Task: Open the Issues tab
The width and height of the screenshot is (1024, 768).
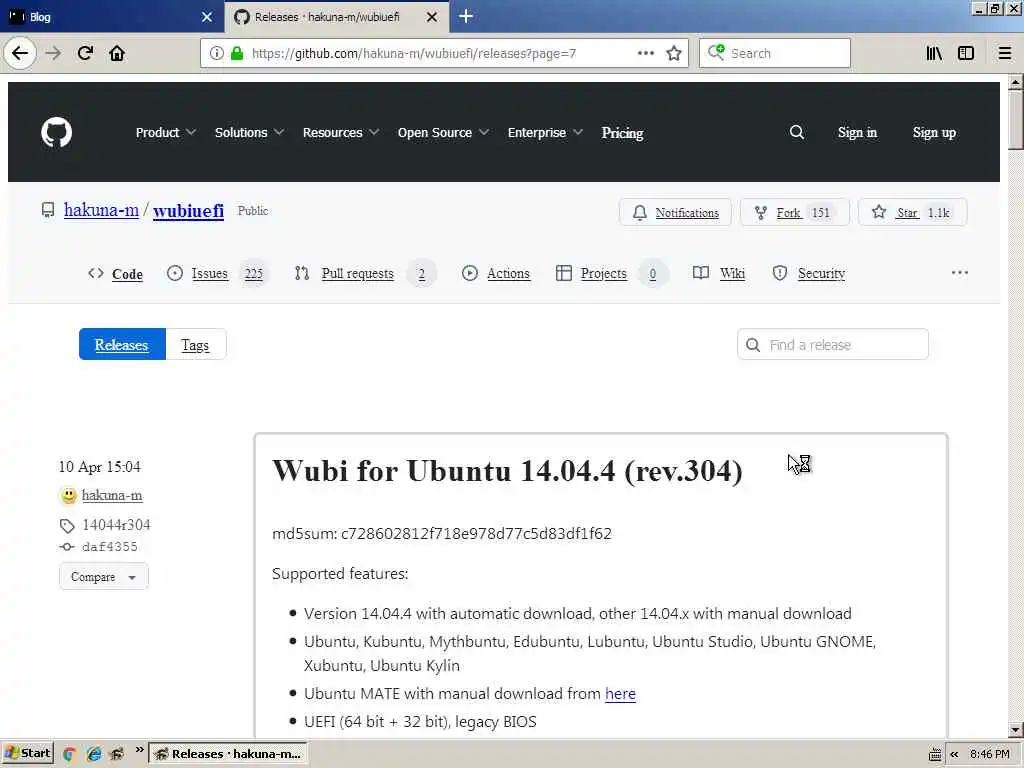Action: [x=217, y=274]
